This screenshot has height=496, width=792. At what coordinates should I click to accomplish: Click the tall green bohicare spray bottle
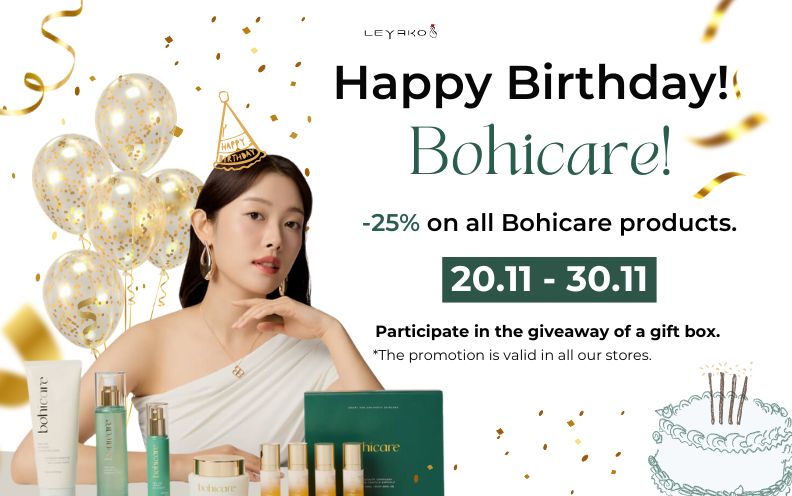pos(111,433)
